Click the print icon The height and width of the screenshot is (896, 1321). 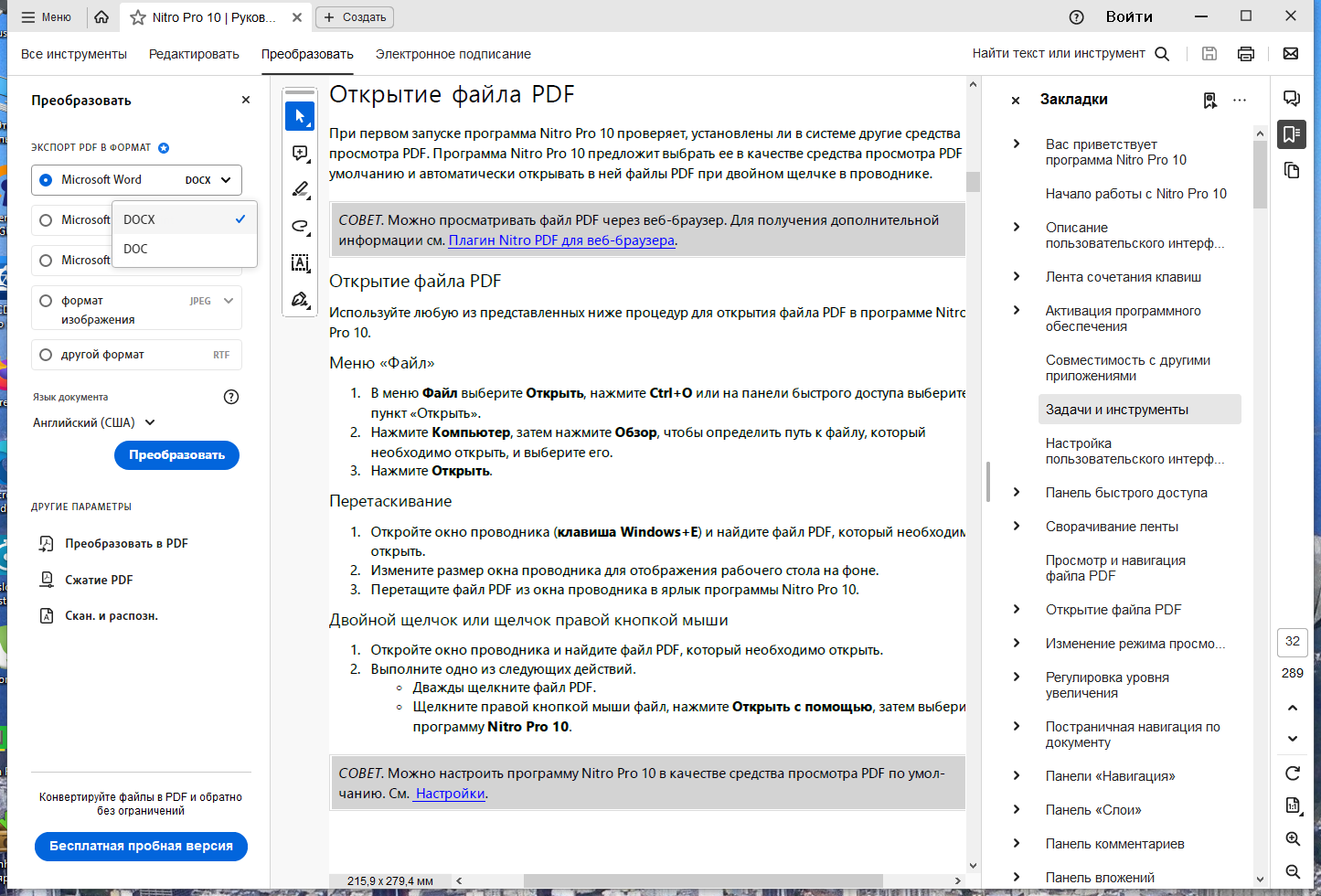(1246, 54)
